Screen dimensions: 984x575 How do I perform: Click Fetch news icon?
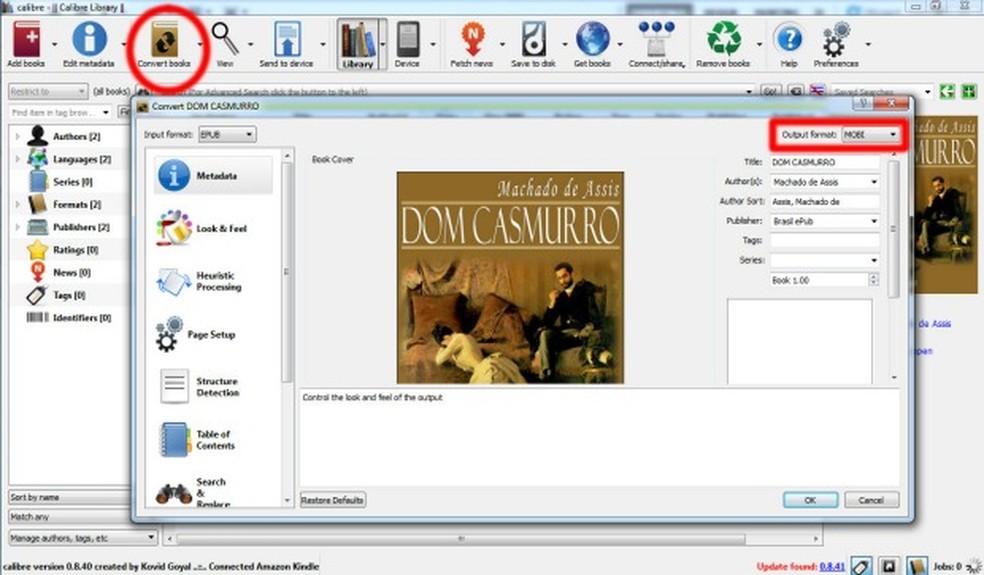point(472,39)
